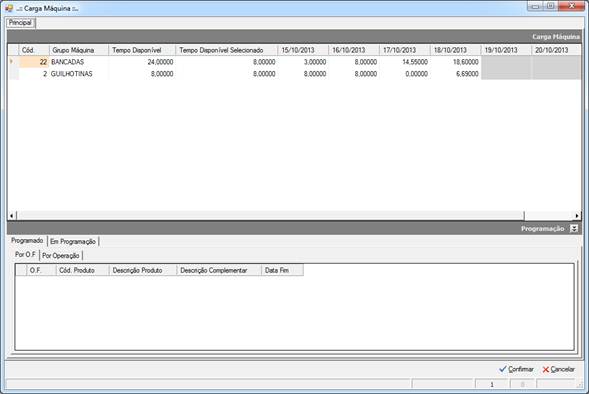Click BANCADAS value 18,60000 on 18/10/2013

455,62
